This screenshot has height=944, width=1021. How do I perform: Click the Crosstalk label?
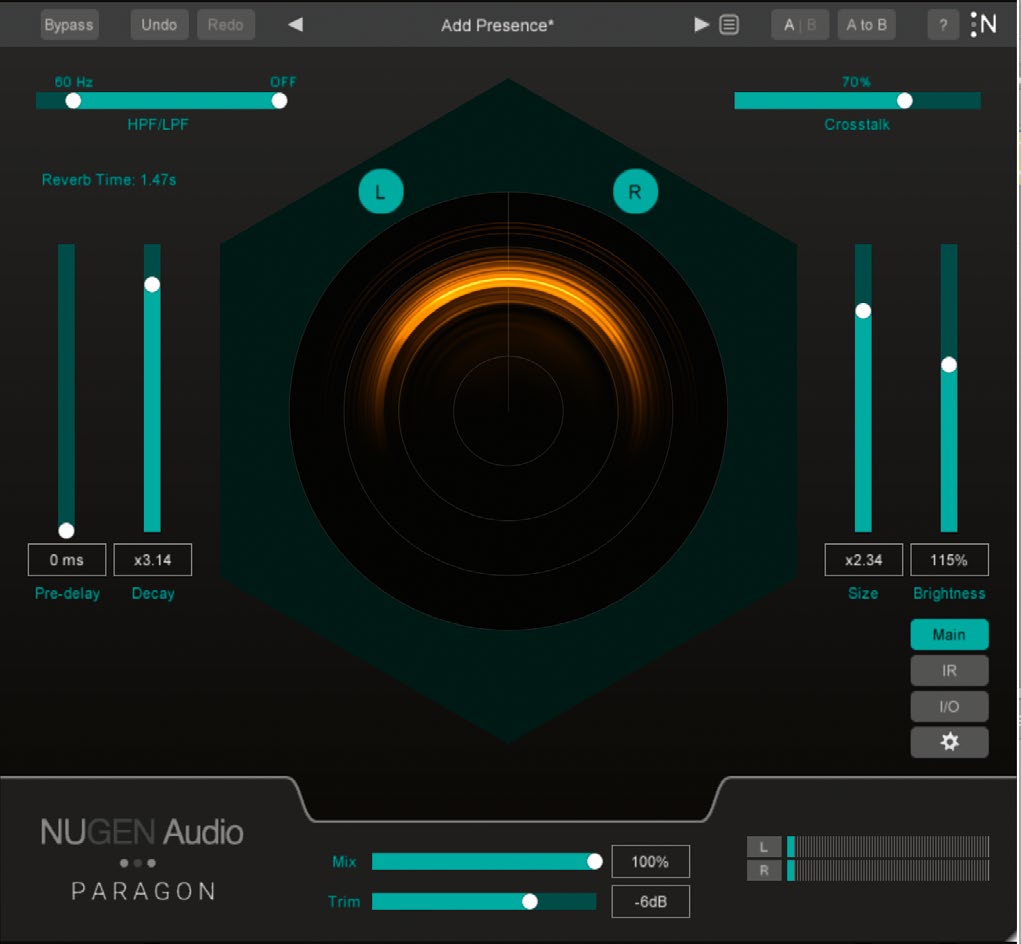857,124
